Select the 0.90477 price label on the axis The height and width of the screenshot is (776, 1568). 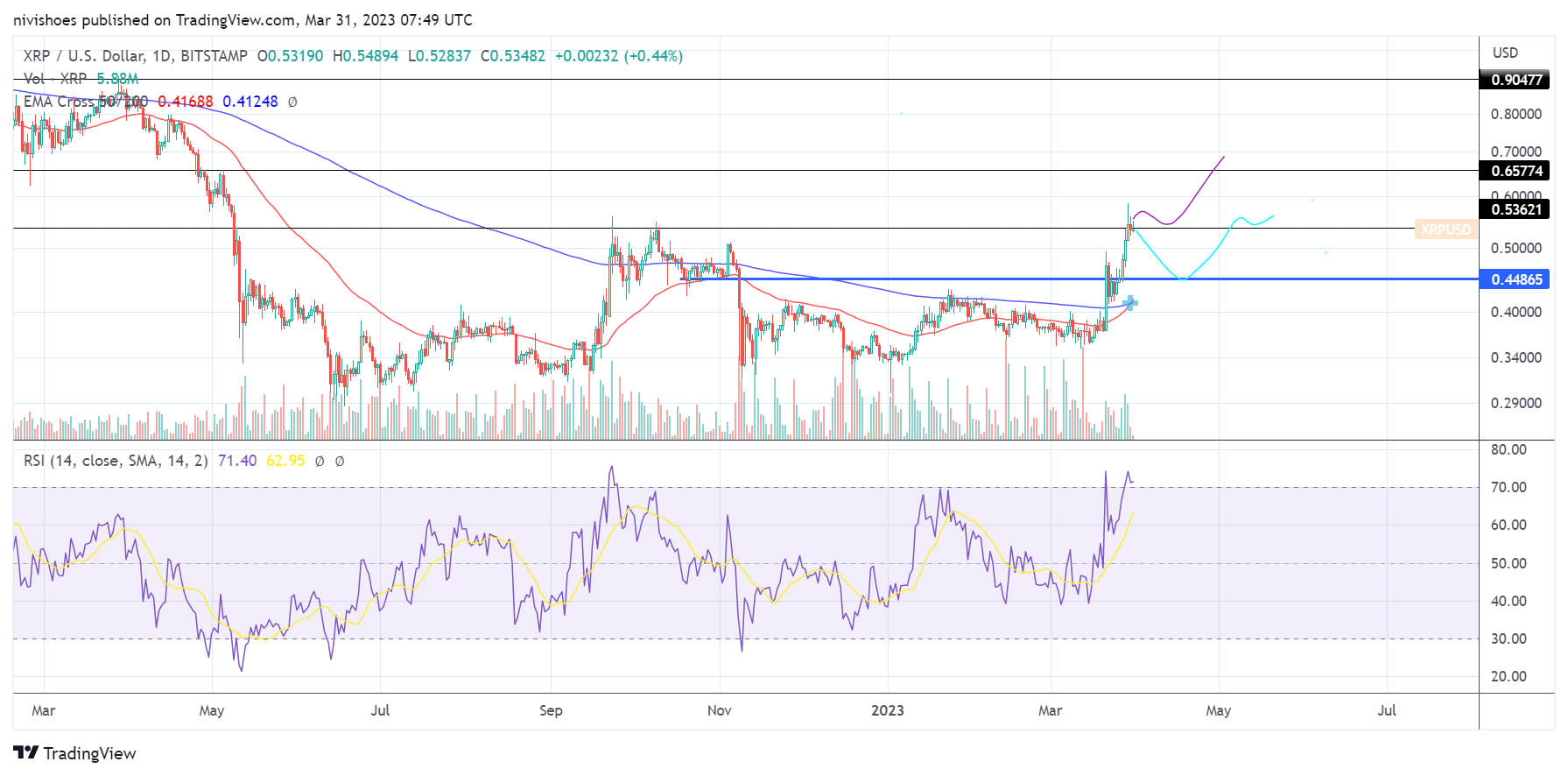1517,80
